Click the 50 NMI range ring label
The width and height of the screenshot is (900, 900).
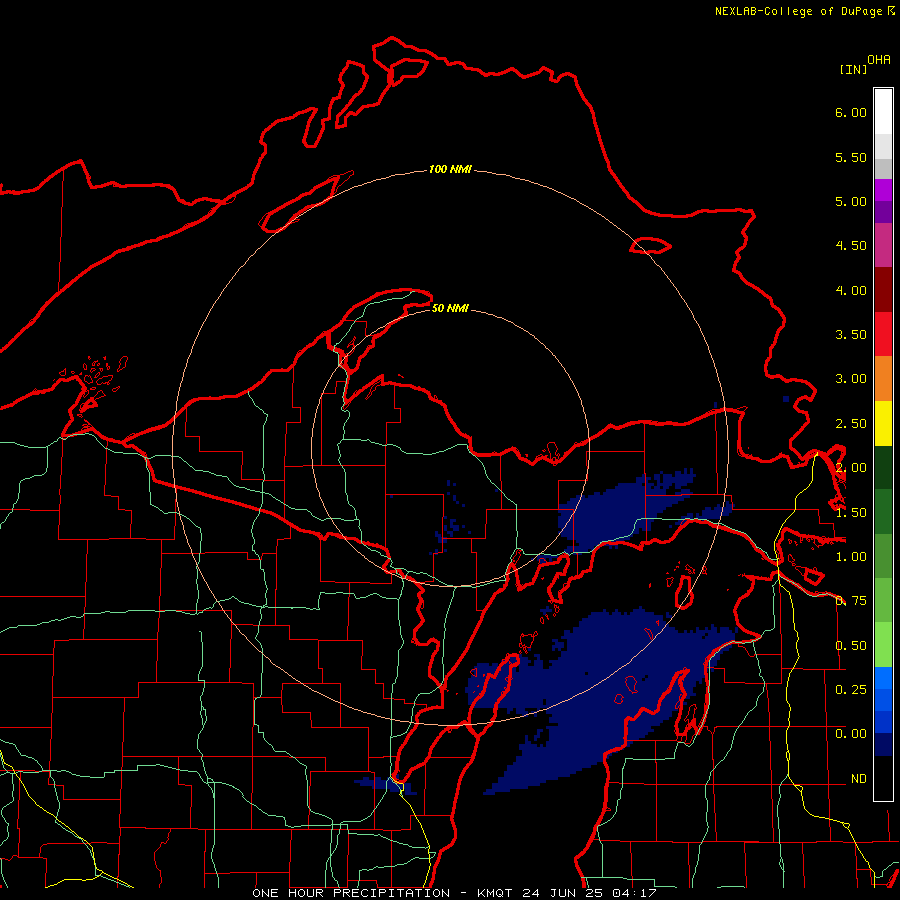450,308
